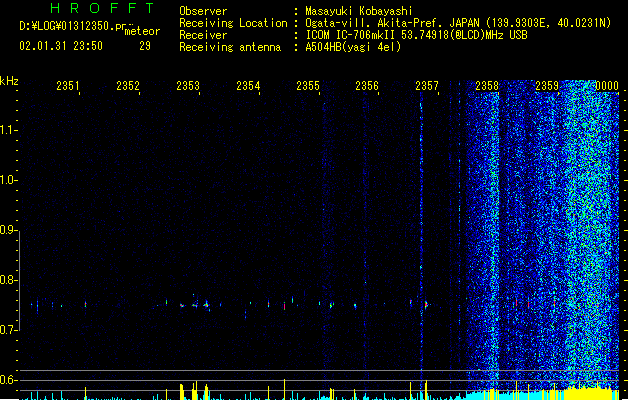Select location Ogata-vill. Akita-Pref. JAPAN text
Screen dimensions: 629x400
pyautogui.click(x=392, y=23)
